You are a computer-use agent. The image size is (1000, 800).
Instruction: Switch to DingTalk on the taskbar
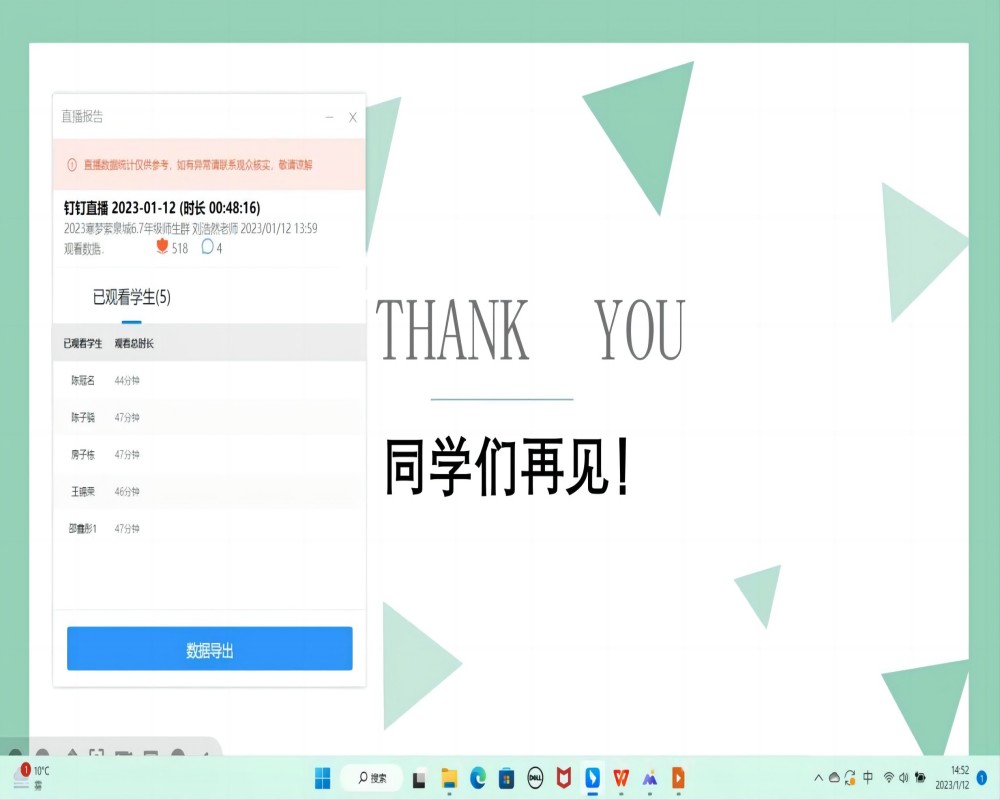tap(592, 778)
